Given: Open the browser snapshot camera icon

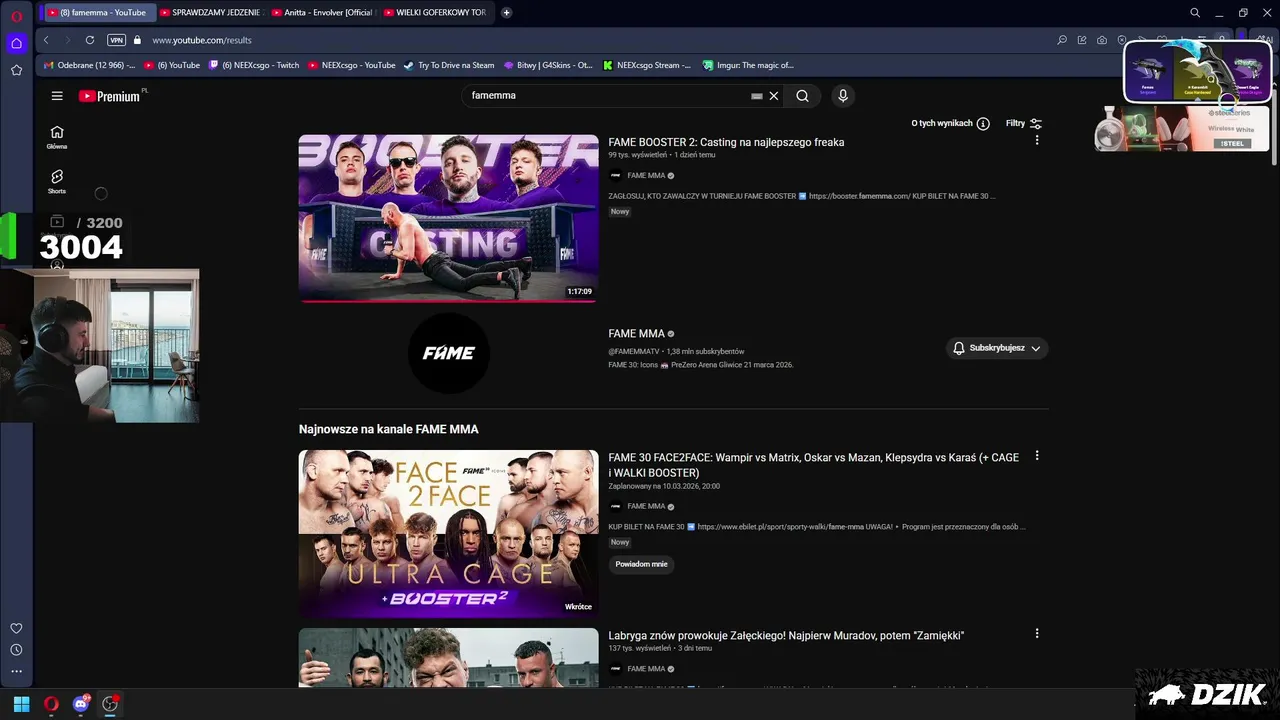Looking at the screenshot, I should (x=1101, y=40).
